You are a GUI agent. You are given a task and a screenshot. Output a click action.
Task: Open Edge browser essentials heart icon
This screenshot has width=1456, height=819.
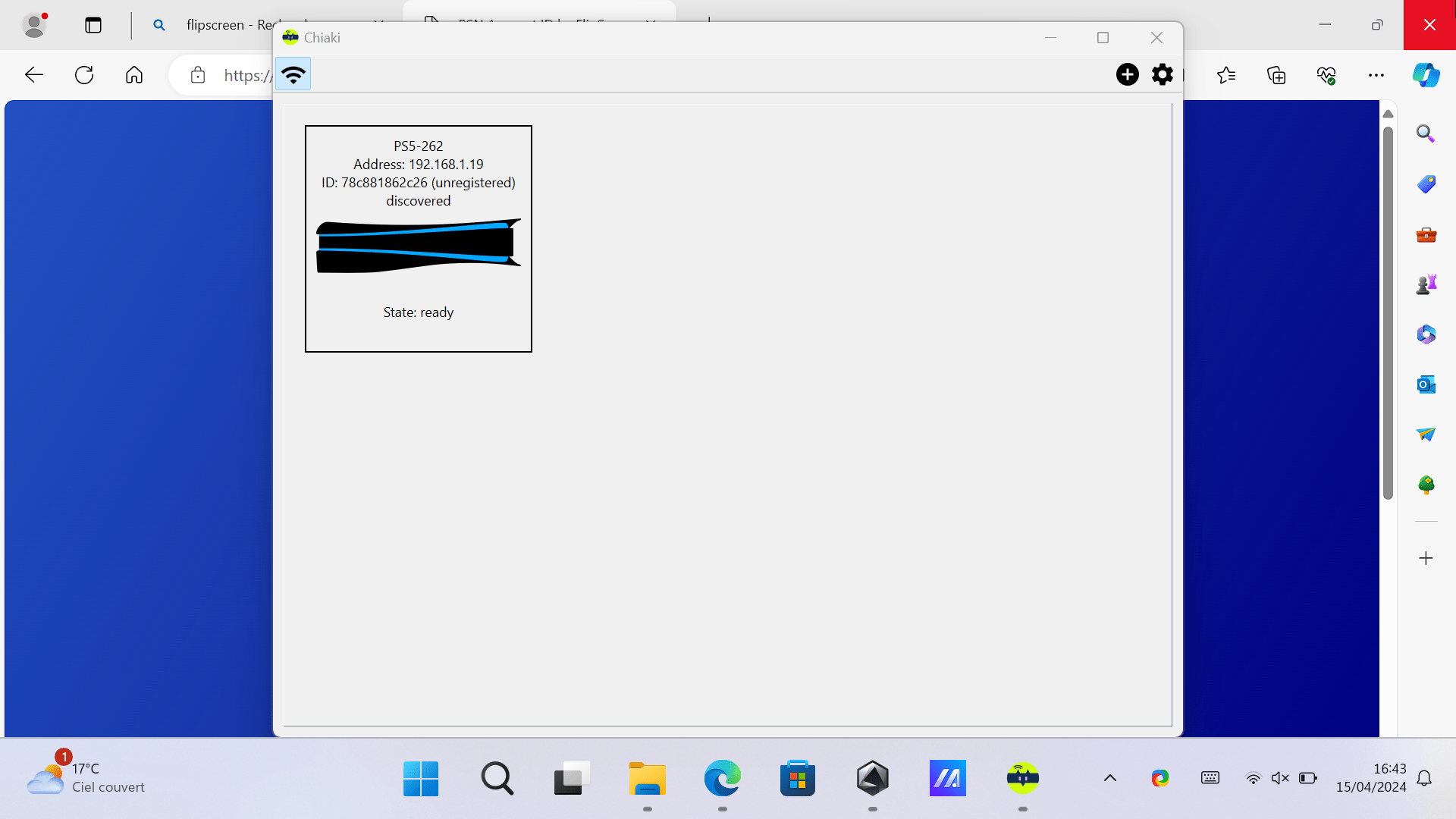pyautogui.click(x=1326, y=75)
